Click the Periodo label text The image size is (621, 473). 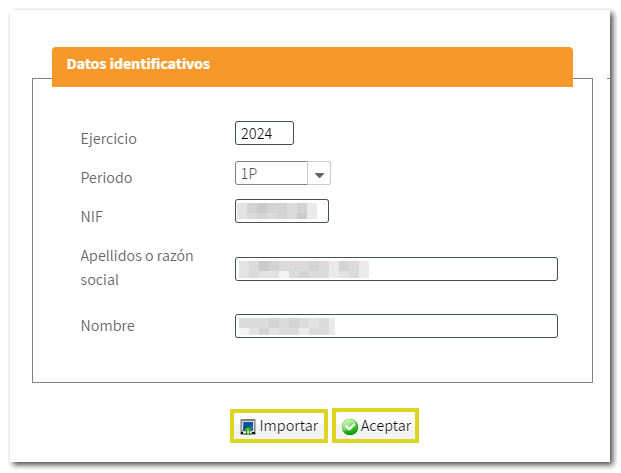(106, 177)
